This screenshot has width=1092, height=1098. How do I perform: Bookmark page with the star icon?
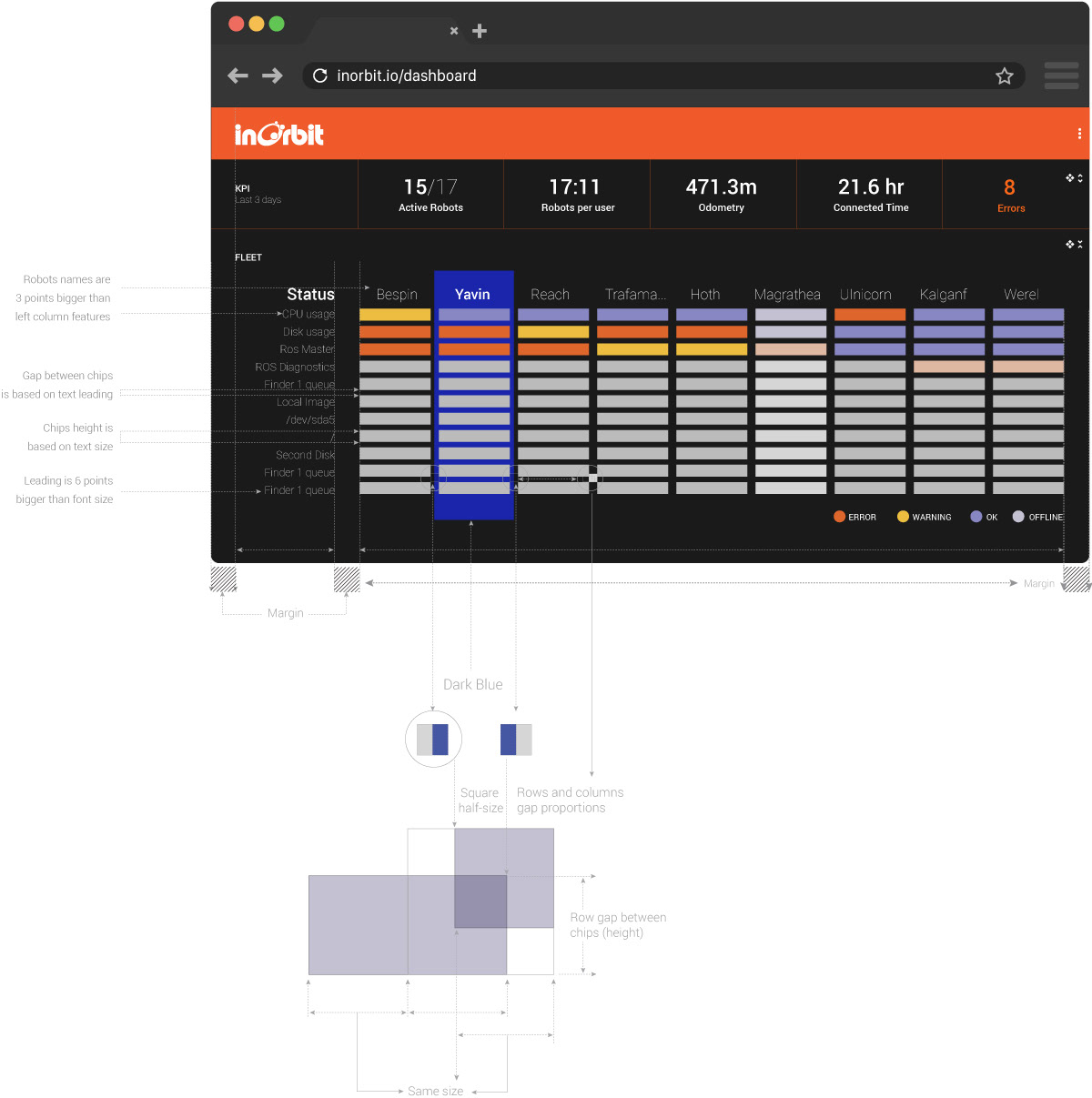(x=1004, y=76)
